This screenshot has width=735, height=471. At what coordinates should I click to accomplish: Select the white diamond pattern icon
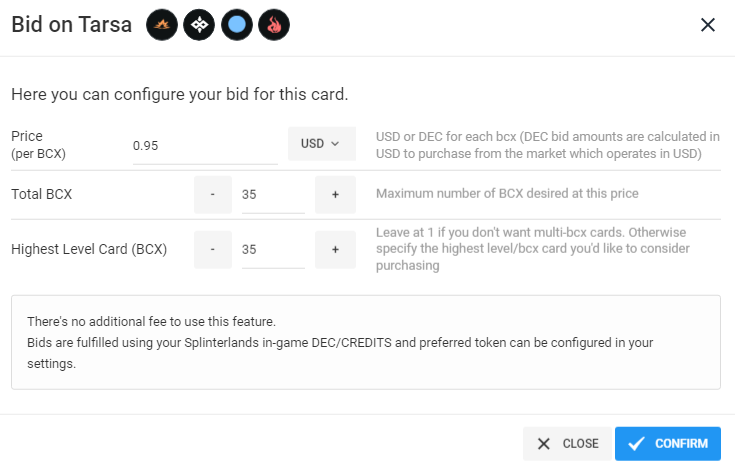(x=199, y=25)
